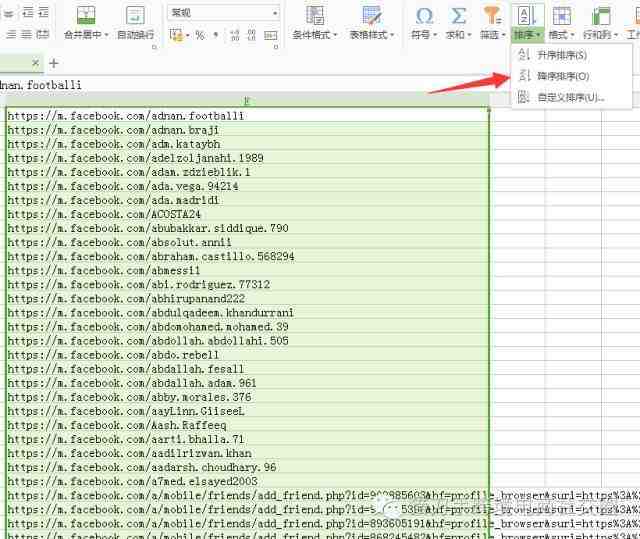The height and width of the screenshot is (539, 640).
Task: Click the distributed alignment icon
Action: coord(42,34)
